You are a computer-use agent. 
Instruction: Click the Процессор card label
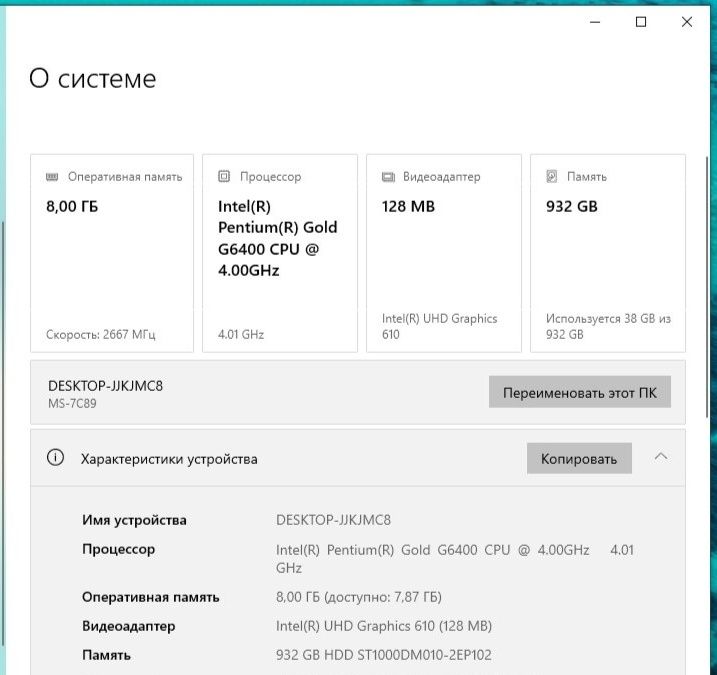tap(271, 177)
